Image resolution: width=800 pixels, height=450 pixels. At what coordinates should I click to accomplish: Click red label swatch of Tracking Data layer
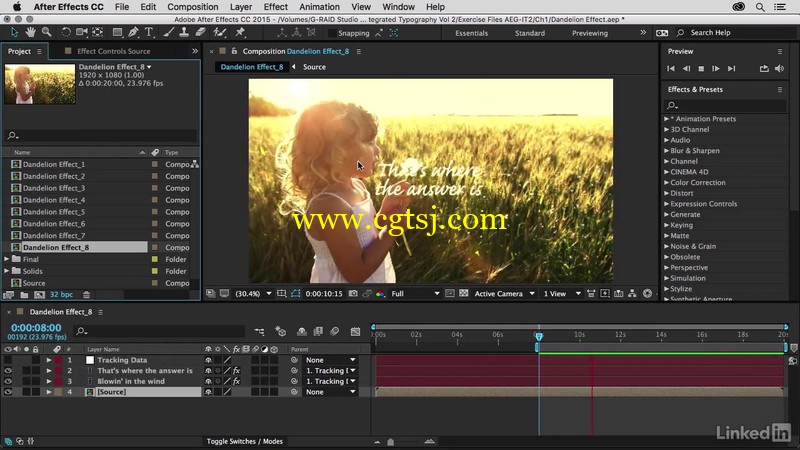click(x=58, y=360)
